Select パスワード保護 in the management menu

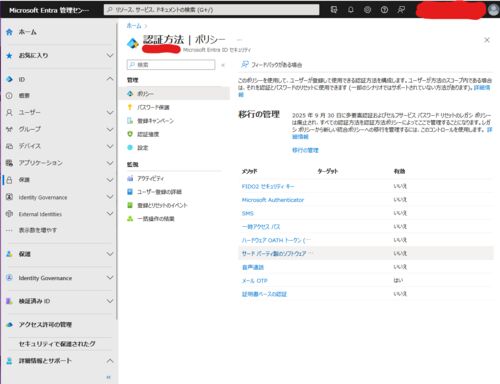(x=153, y=107)
